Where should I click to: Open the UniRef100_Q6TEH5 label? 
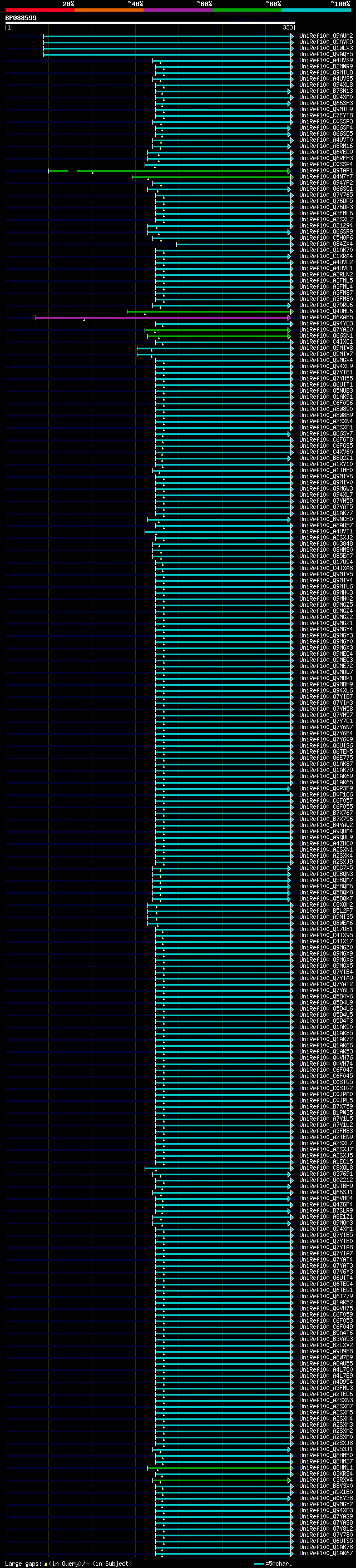(326, 752)
